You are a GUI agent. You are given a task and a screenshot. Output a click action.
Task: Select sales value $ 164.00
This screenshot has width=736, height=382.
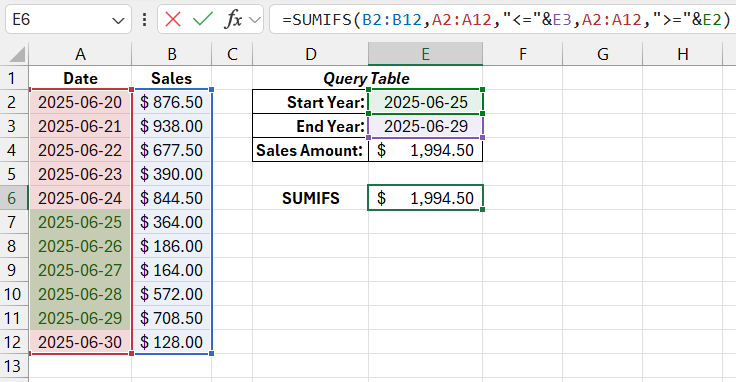[172, 270]
